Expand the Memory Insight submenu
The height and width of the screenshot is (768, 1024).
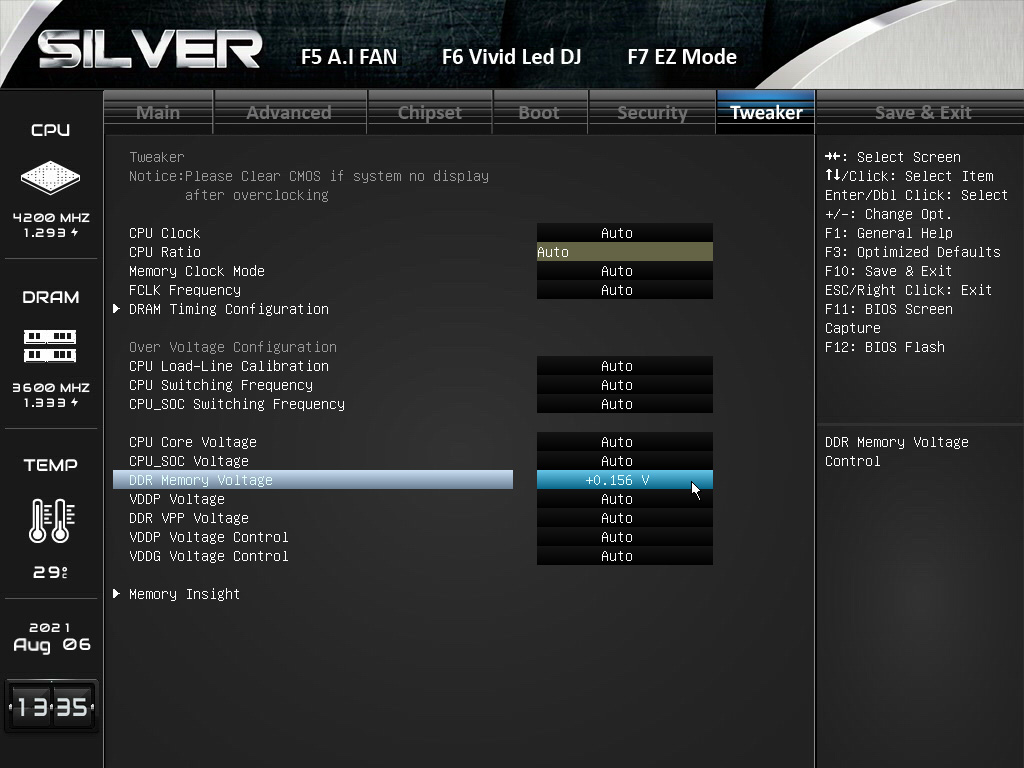(184, 594)
